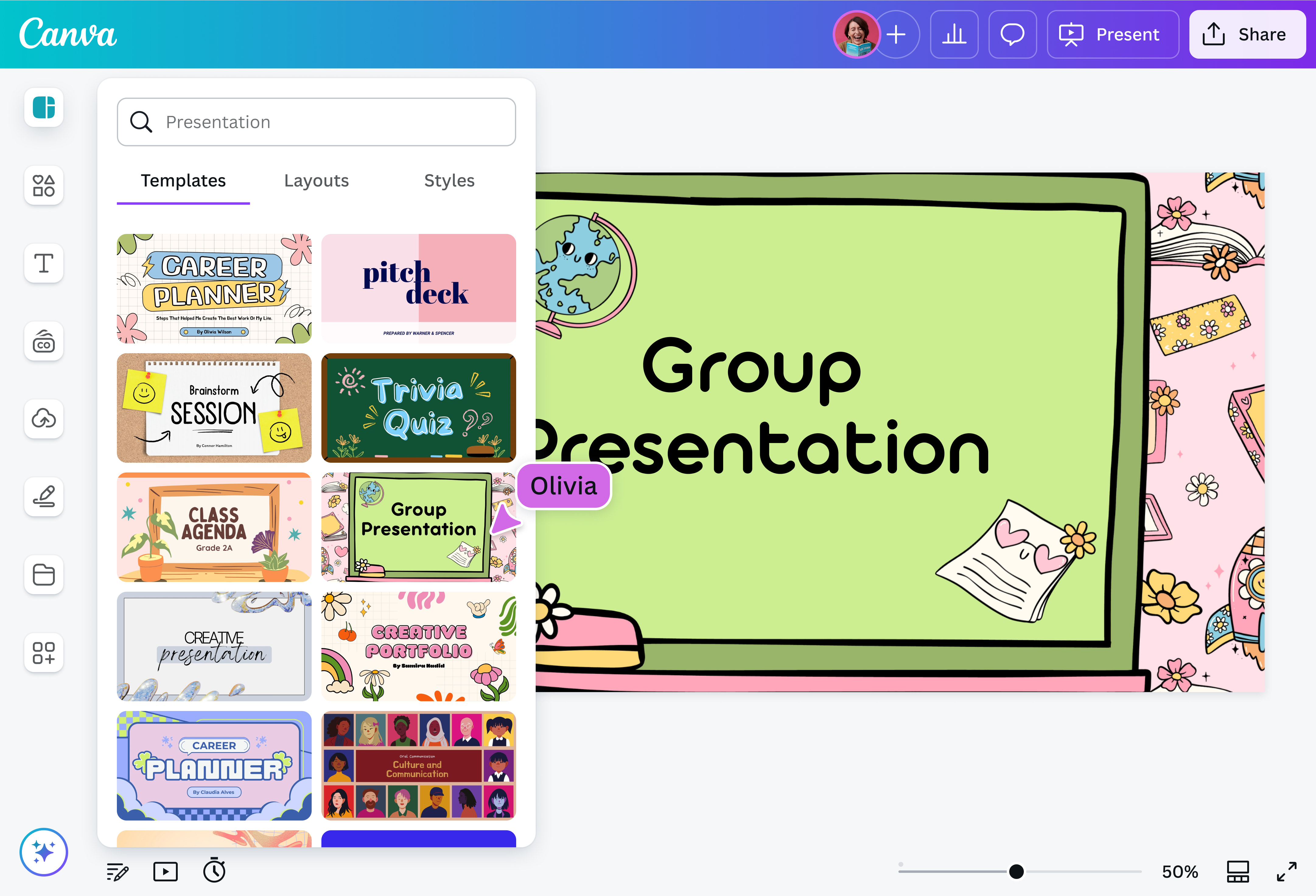Select the Draw tool

[44, 497]
